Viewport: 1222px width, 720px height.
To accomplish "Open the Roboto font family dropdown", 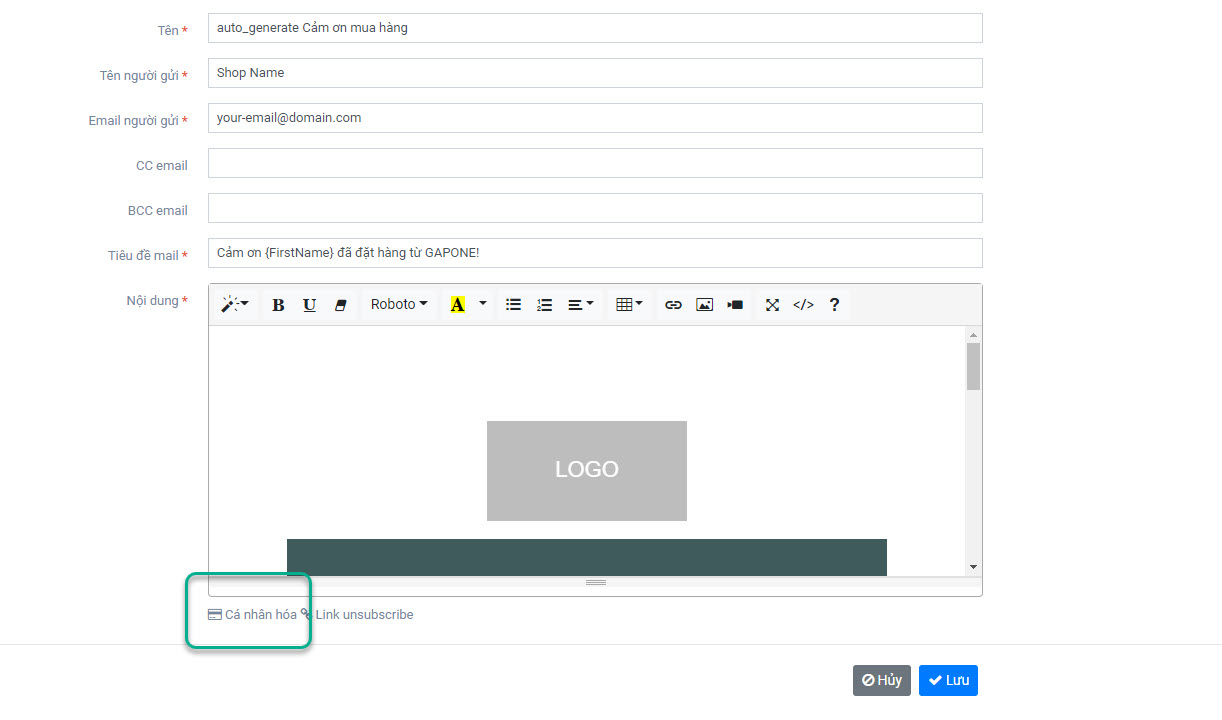I will pyautogui.click(x=399, y=305).
